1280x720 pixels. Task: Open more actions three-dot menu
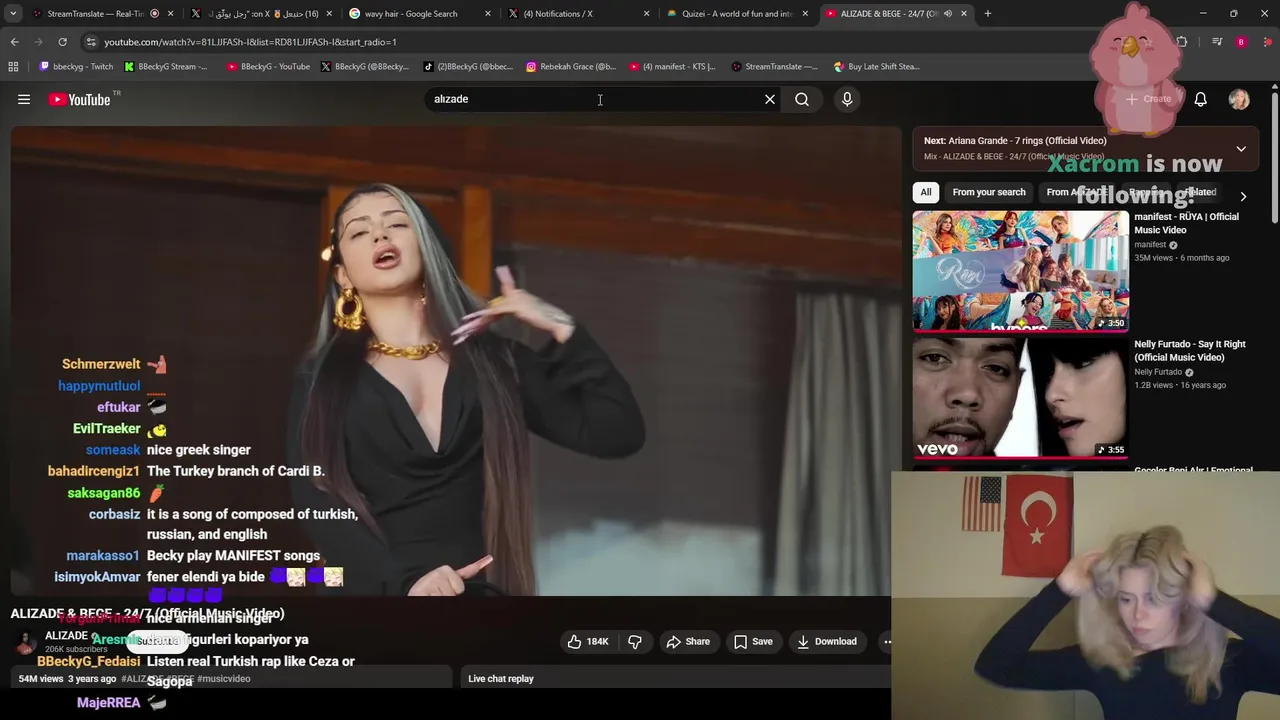coord(886,641)
